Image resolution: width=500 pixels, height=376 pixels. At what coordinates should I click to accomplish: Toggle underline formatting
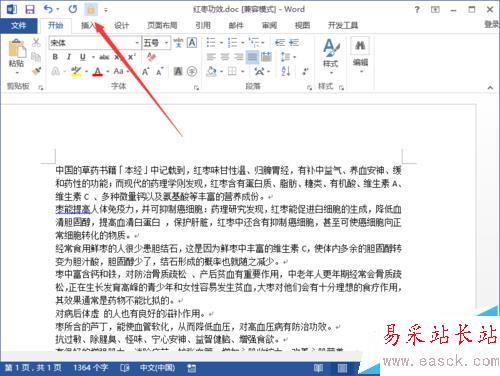tap(83, 57)
